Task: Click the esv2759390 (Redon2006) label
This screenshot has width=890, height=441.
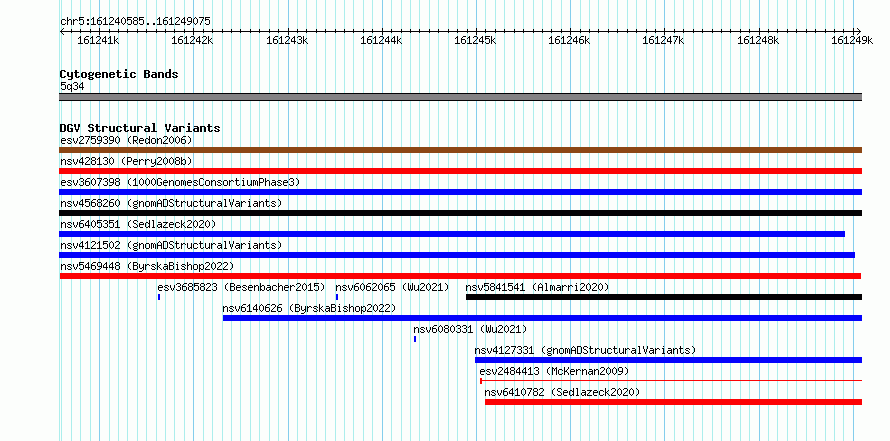Action: (126, 140)
